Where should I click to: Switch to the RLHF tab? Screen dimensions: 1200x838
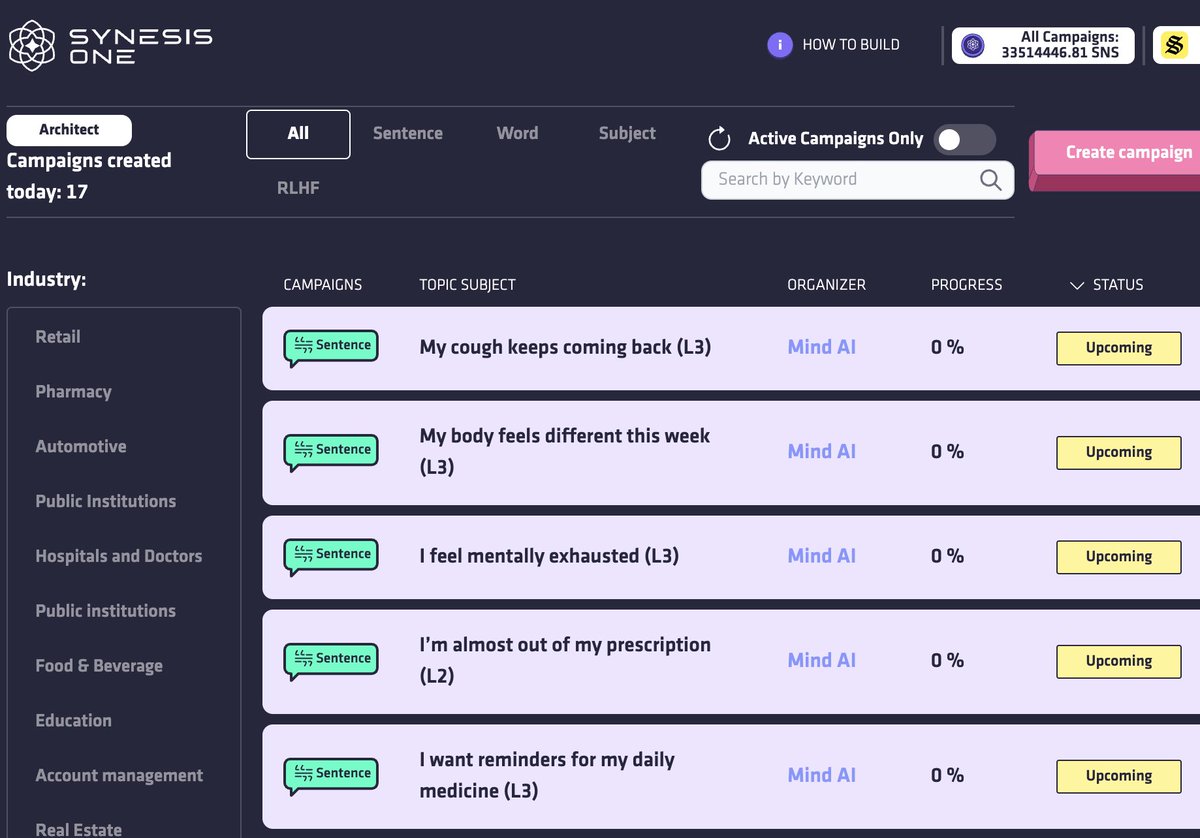(x=298, y=187)
